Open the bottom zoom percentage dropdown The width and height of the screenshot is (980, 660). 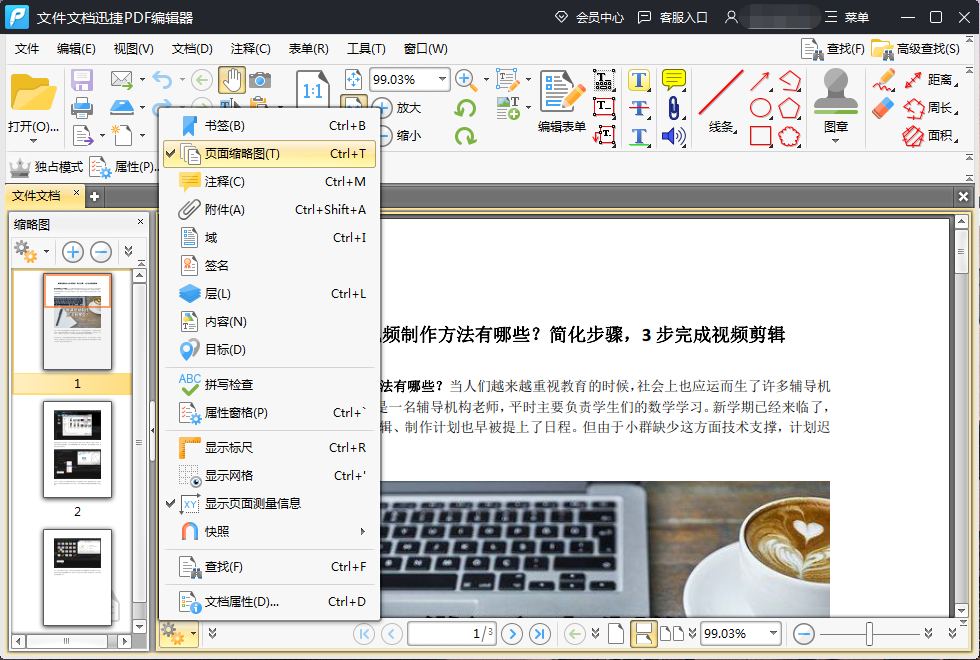[x=773, y=633]
